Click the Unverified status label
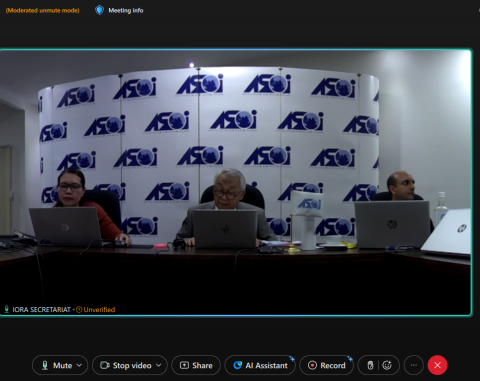 point(99,310)
